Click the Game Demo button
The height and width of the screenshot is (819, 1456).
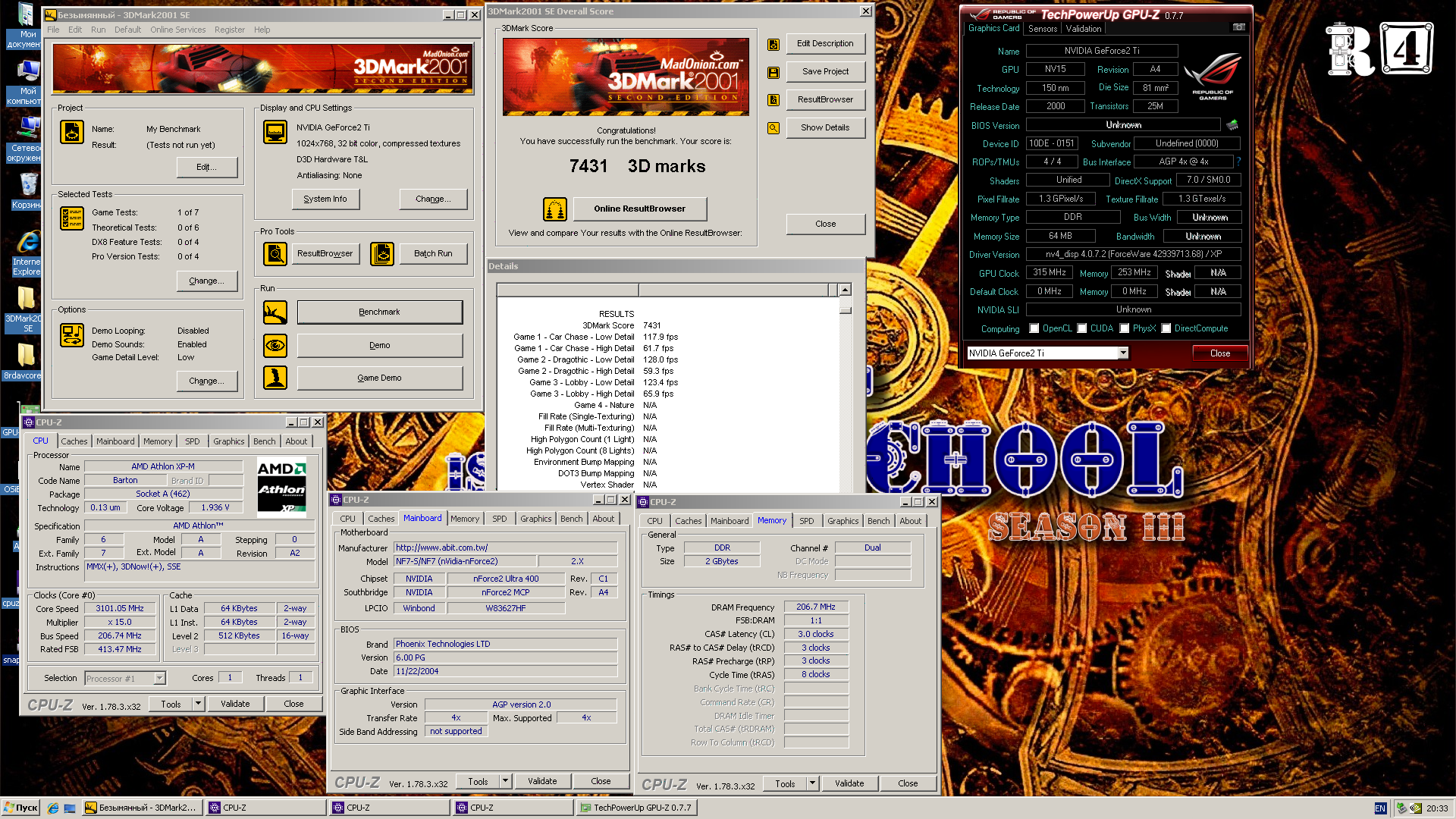(379, 378)
